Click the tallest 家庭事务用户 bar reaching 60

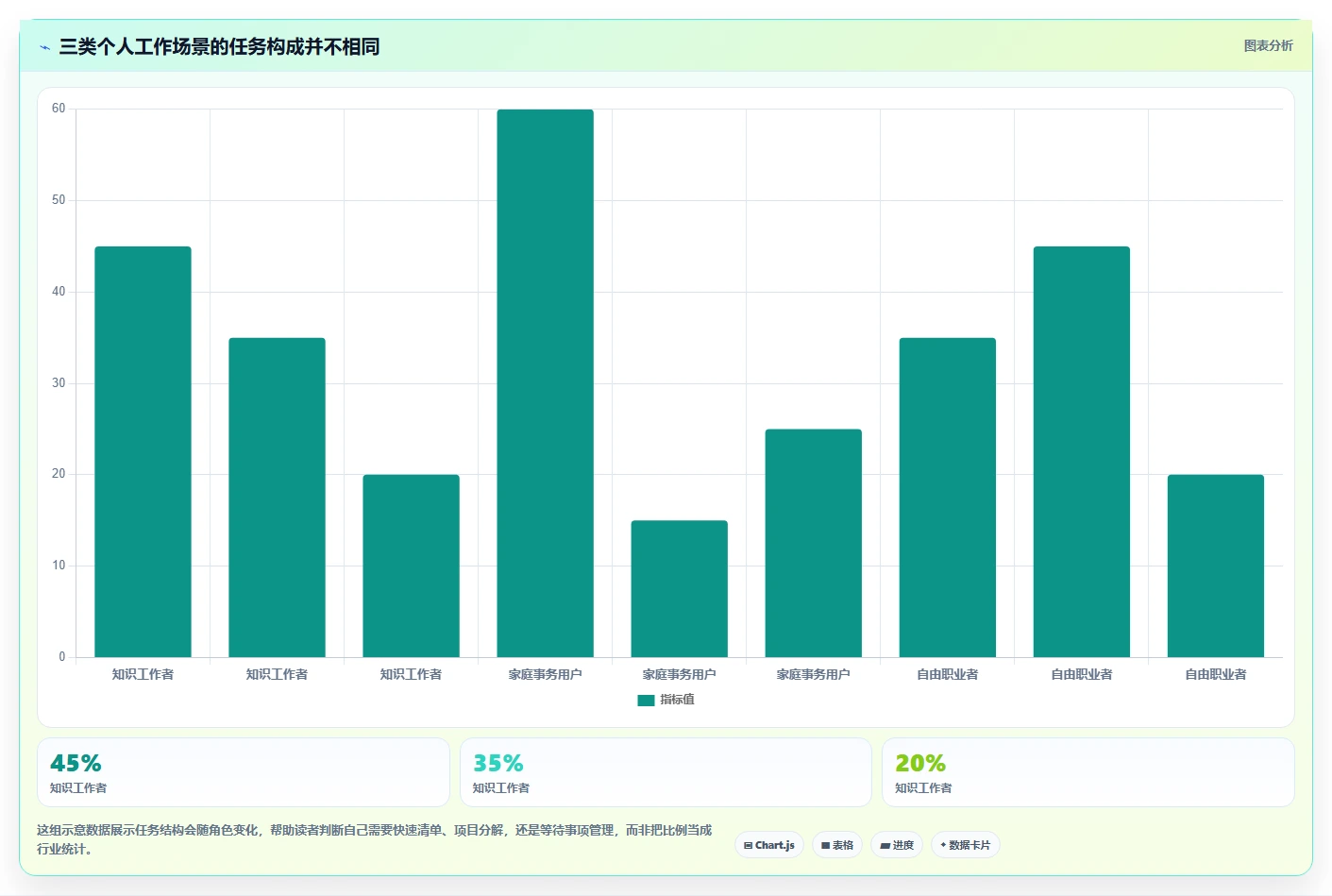(x=546, y=383)
